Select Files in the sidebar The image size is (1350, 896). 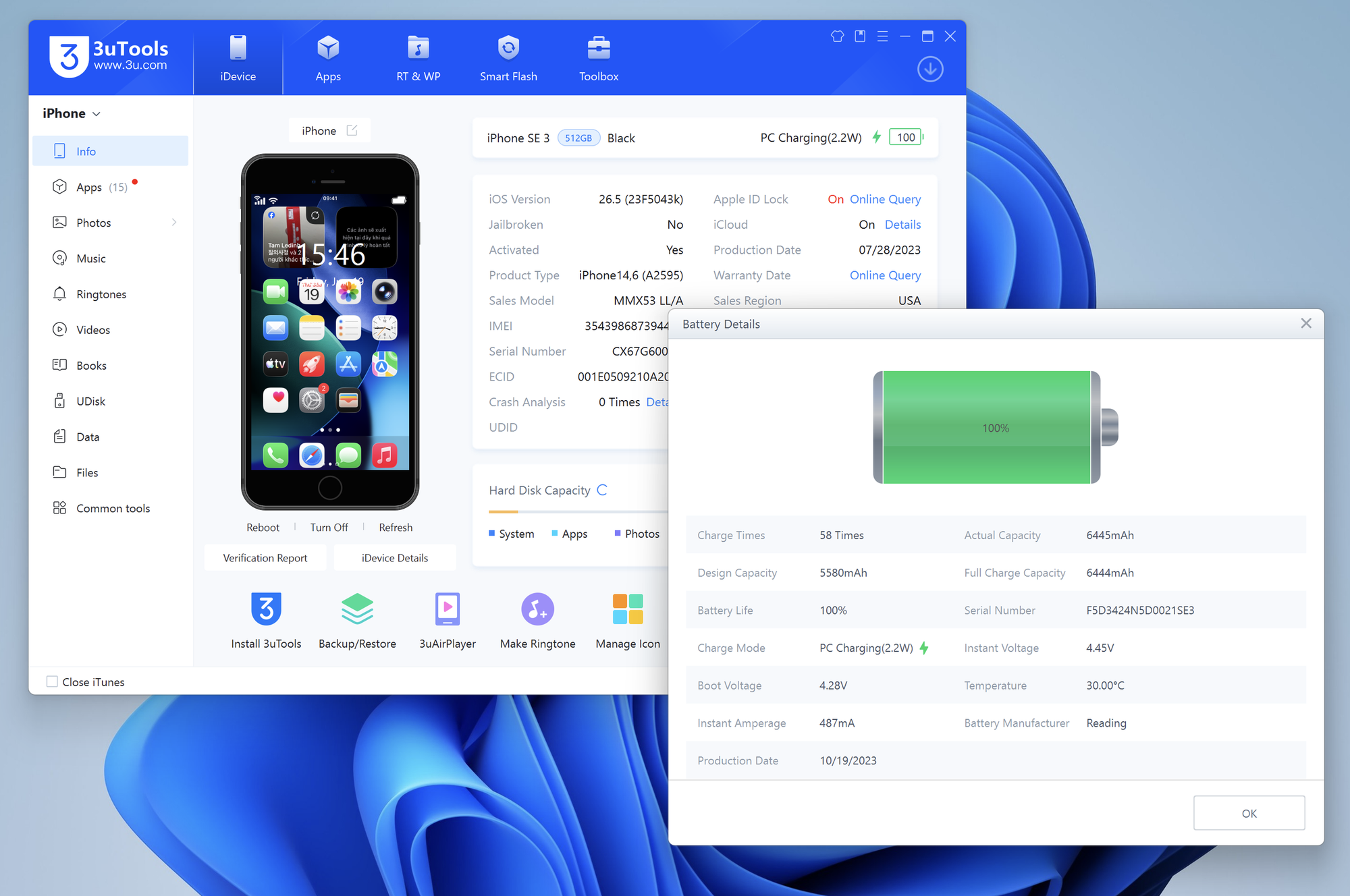(x=110, y=473)
